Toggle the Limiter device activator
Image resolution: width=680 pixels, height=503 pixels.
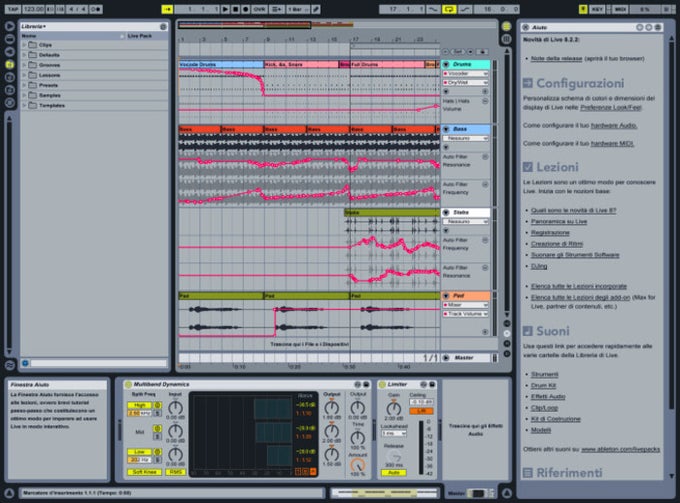point(382,385)
